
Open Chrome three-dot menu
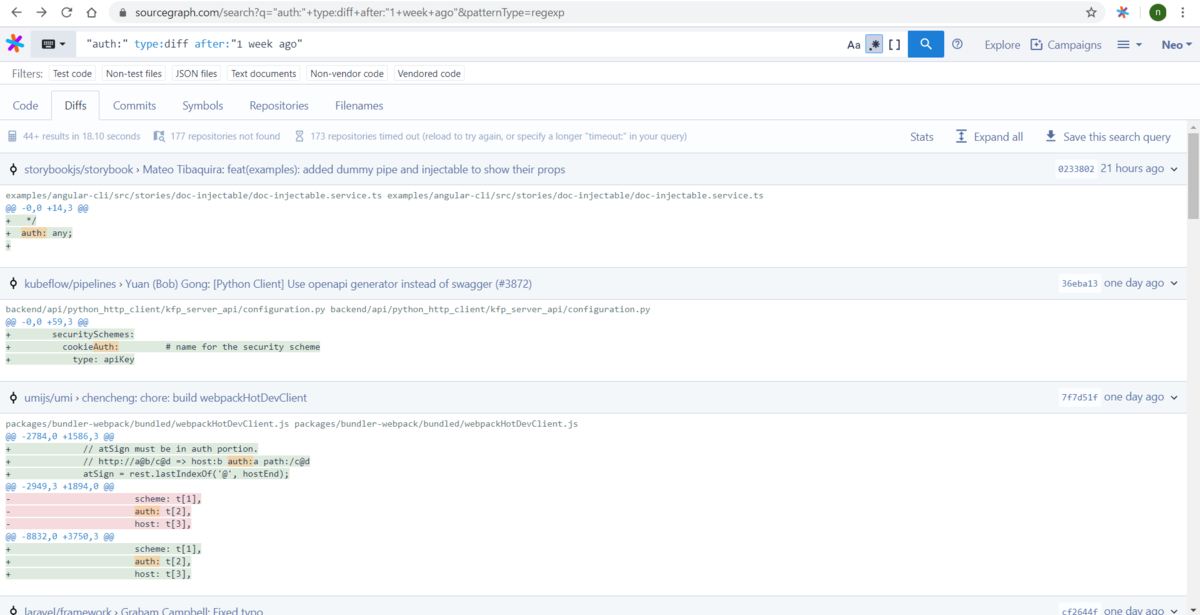tap(1185, 13)
